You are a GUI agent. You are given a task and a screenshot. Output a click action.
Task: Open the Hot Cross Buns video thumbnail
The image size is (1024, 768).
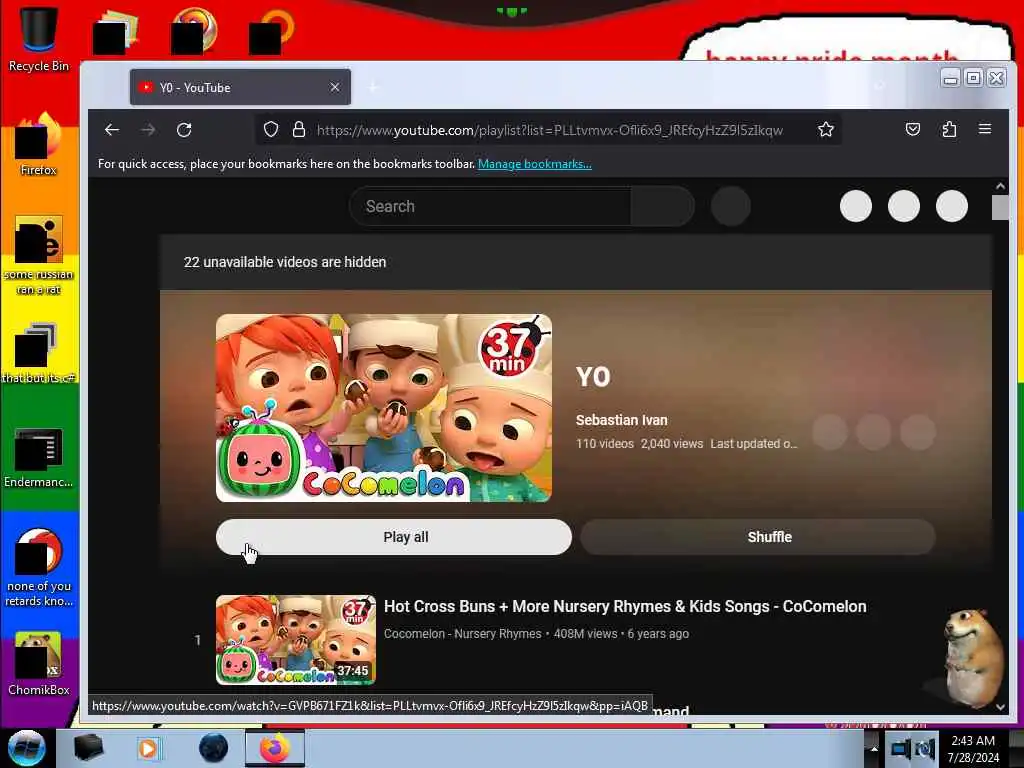coord(296,640)
